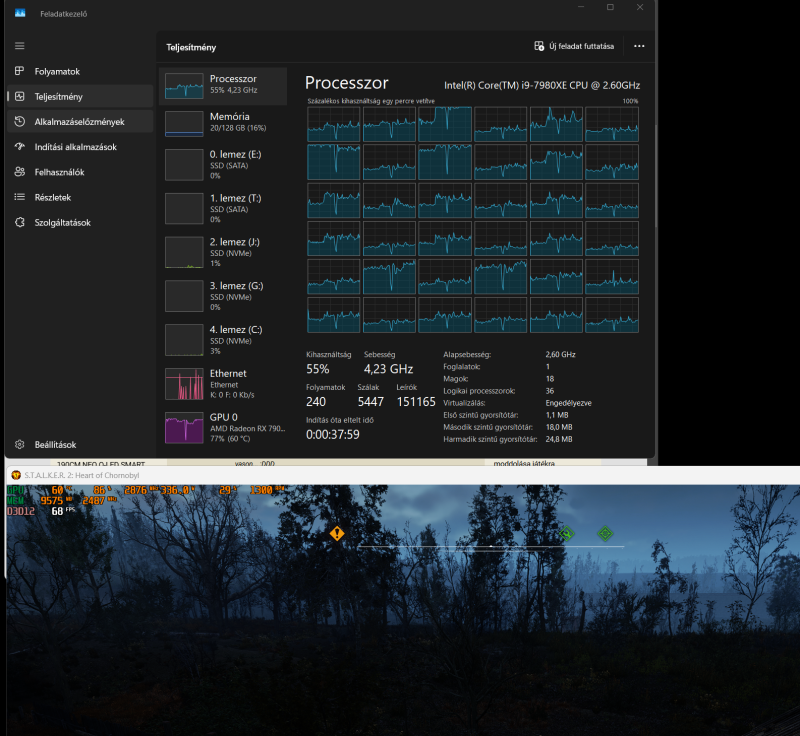Toggle the hamburger navigation menu in Task Manager
The image size is (800, 736).
click(19, 46)
